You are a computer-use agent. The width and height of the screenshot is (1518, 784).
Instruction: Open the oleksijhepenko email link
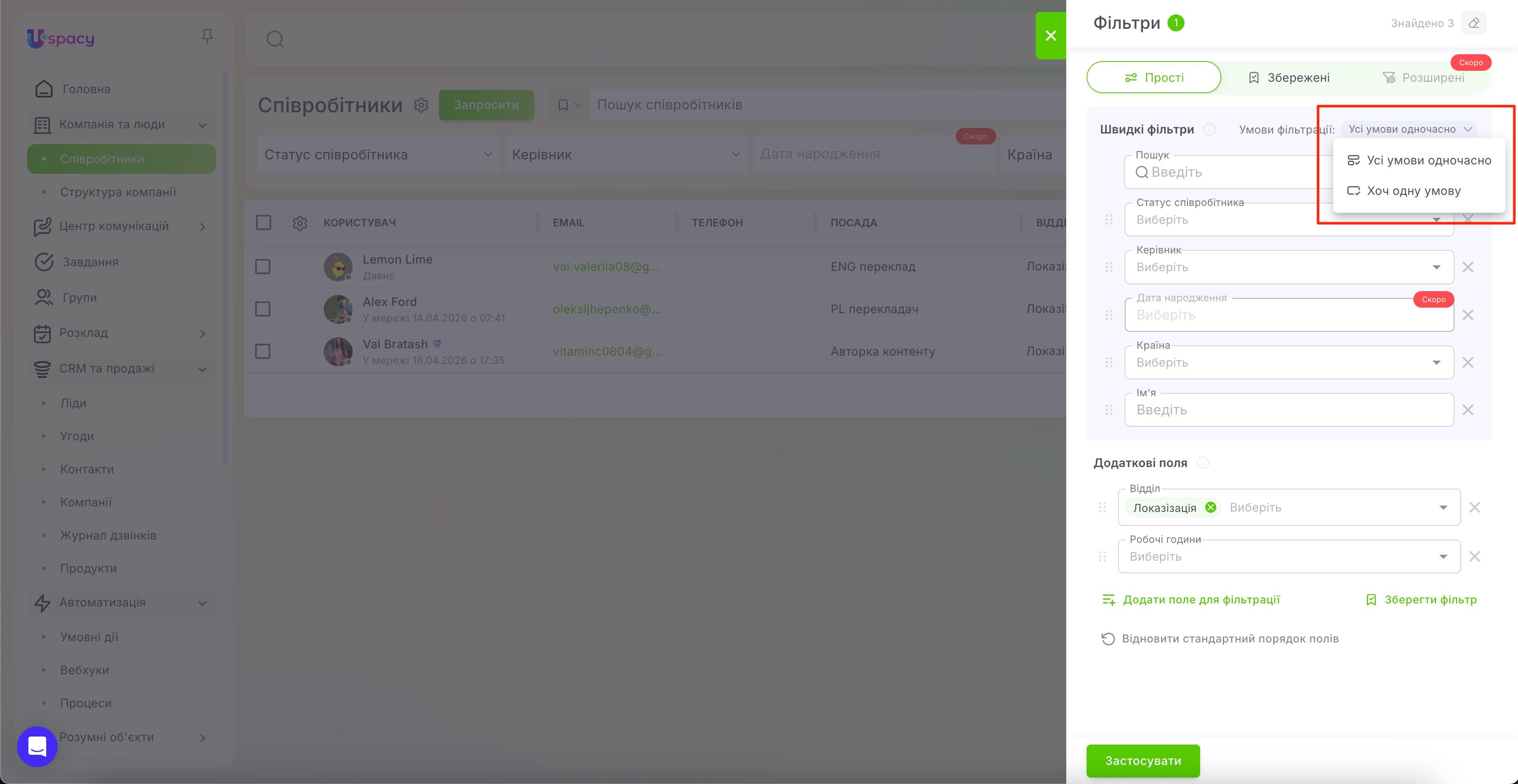coord(607,309)
